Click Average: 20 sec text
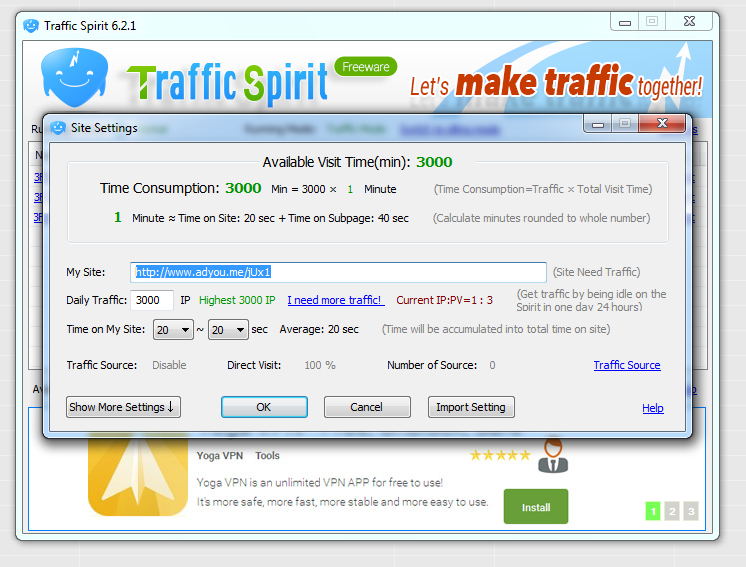 319,329
